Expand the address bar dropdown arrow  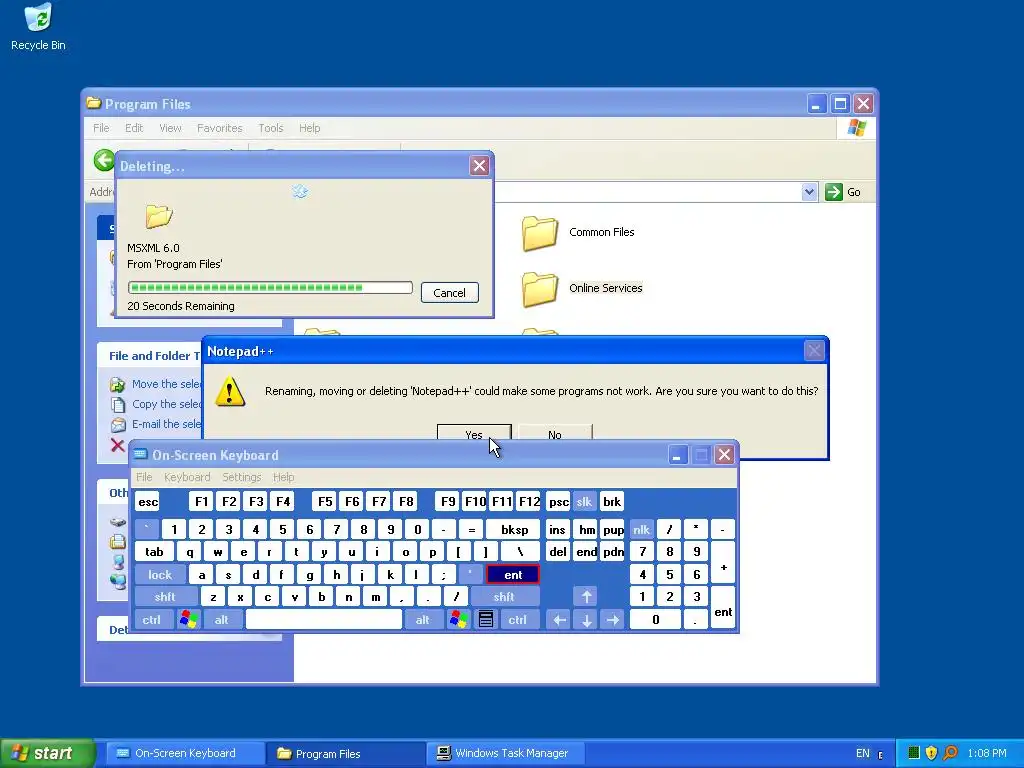[x=809, y=192]
